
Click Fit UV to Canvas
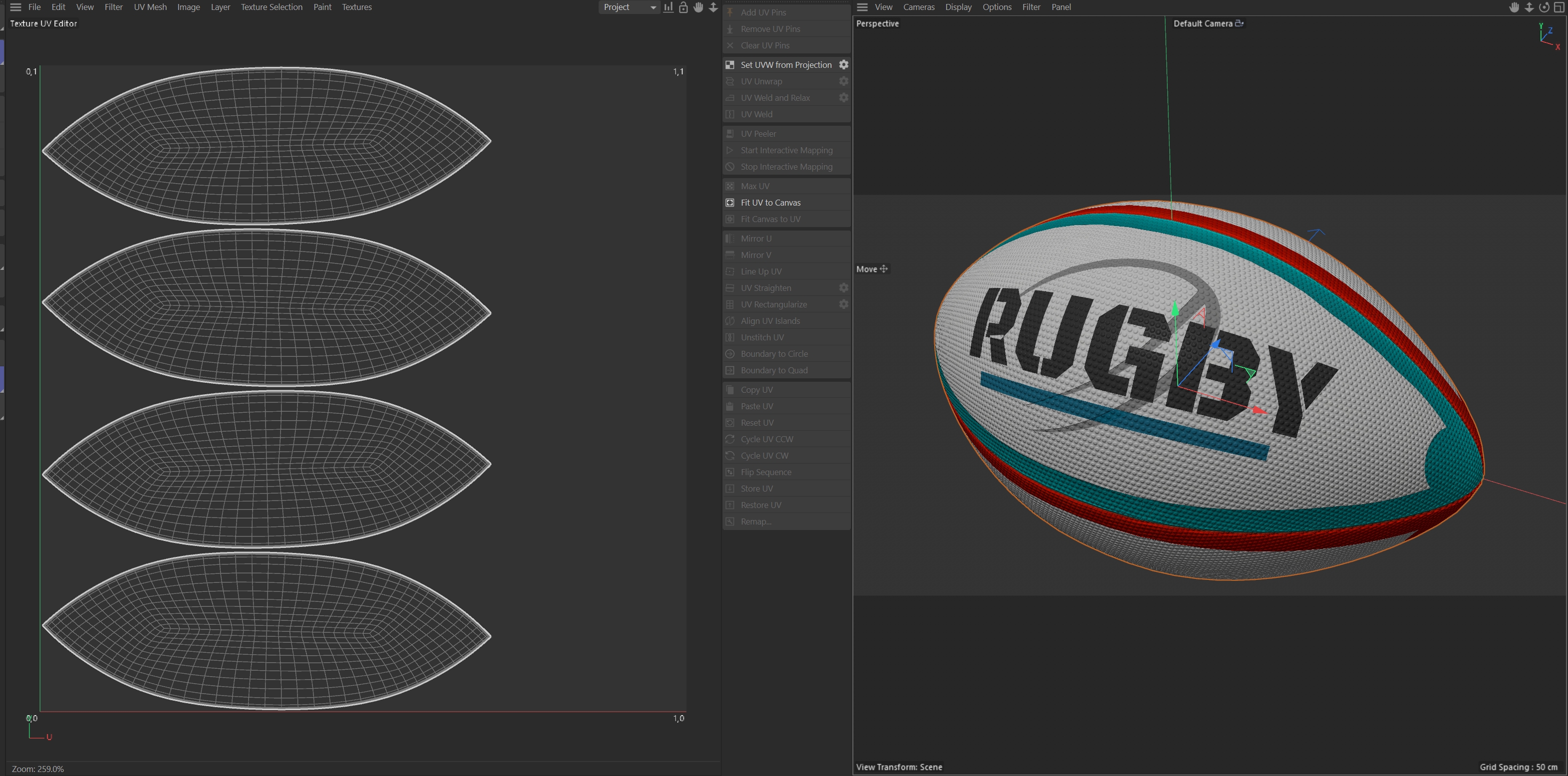[x=771, y=203]
